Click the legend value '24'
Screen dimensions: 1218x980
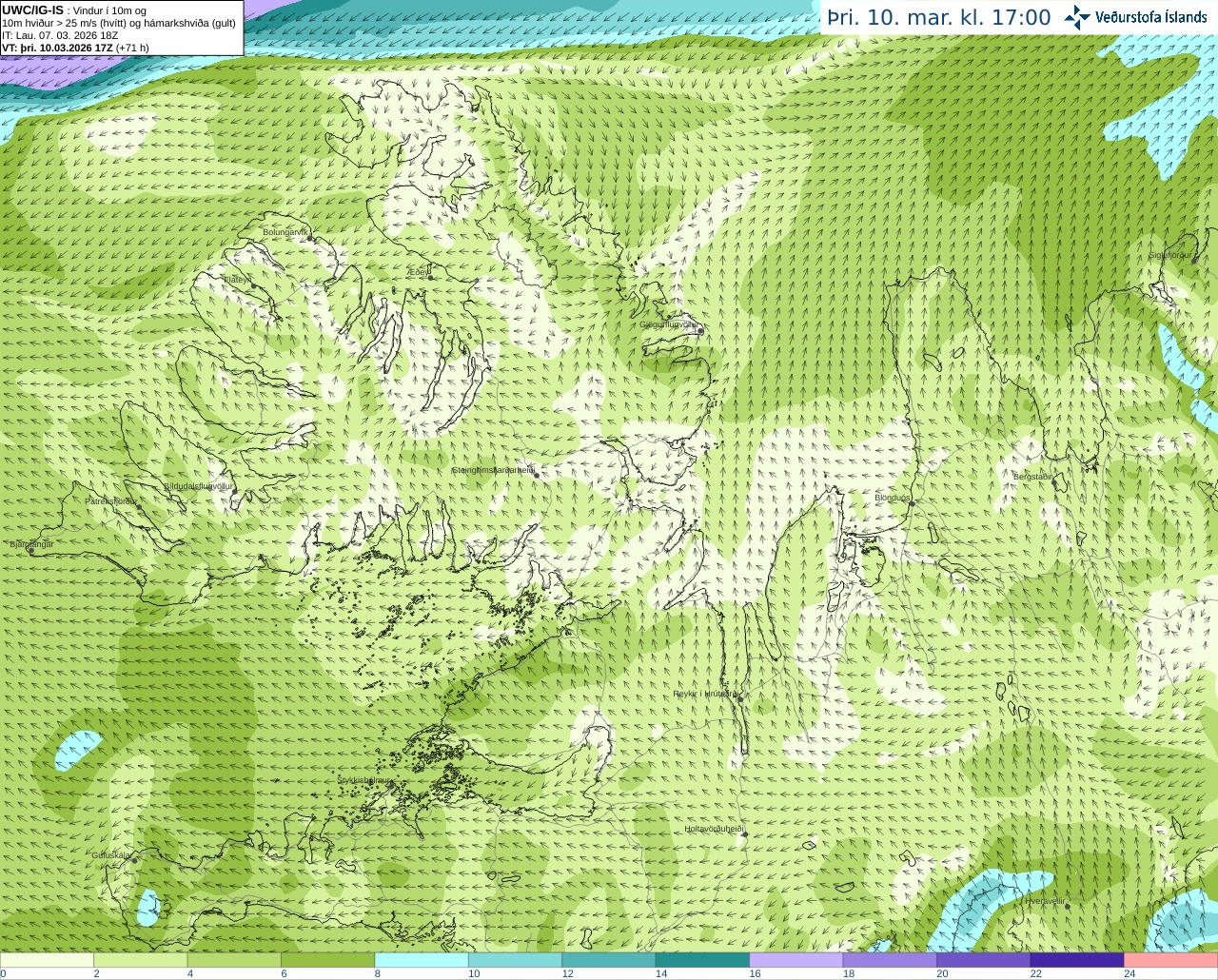pyautogui.click(x=1130, y=973)
